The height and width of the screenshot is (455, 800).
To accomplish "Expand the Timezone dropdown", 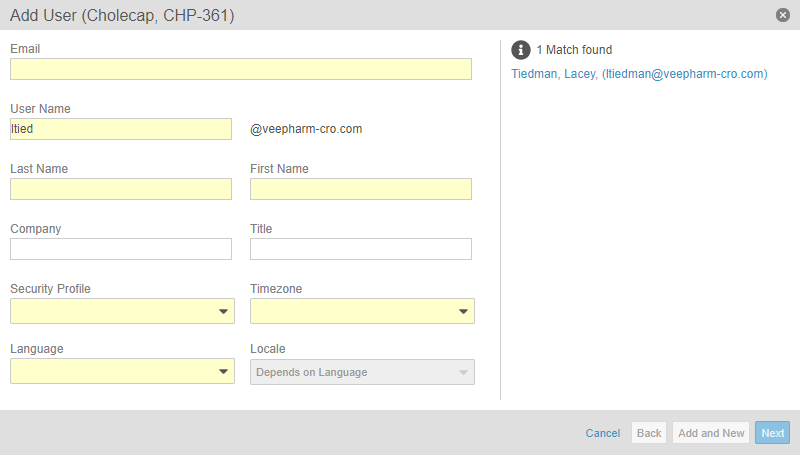I will pos(362,311).
